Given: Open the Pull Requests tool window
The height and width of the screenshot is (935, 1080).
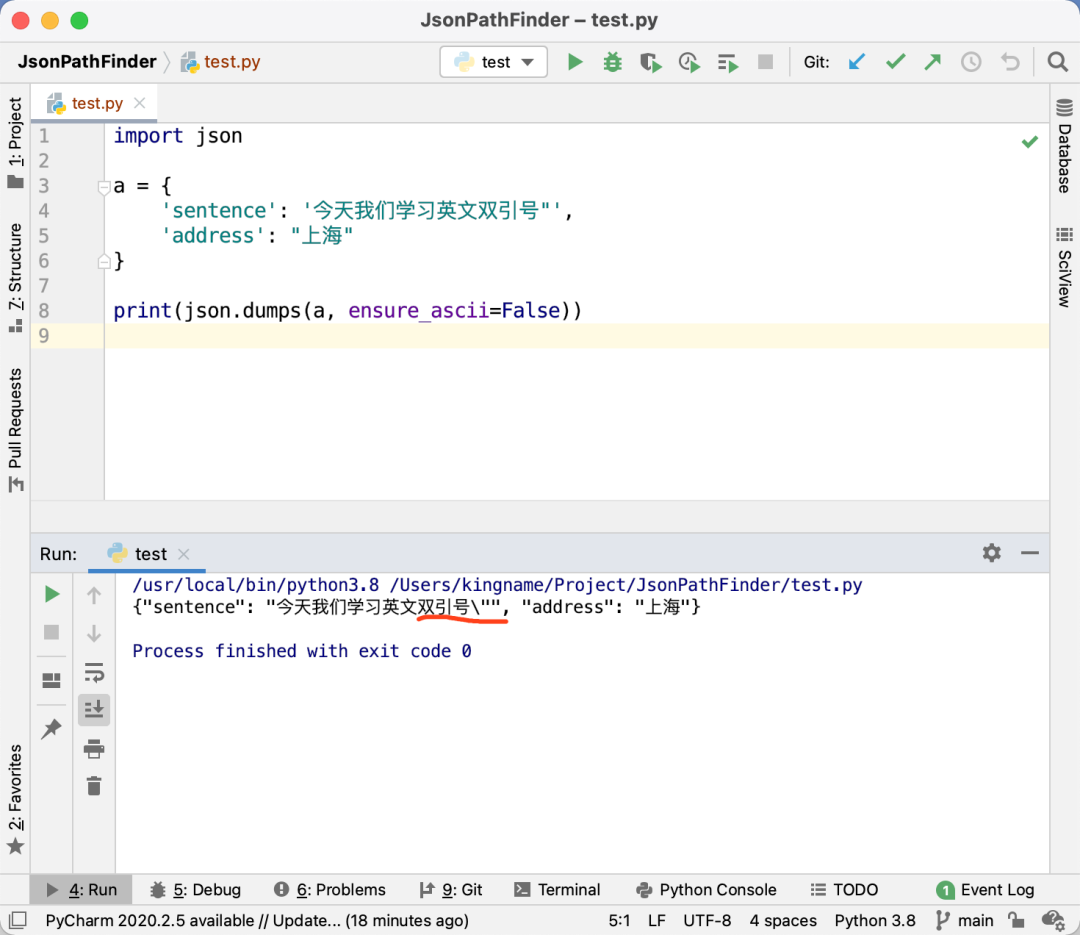Looking at the screenshot, I should (15, 430).
